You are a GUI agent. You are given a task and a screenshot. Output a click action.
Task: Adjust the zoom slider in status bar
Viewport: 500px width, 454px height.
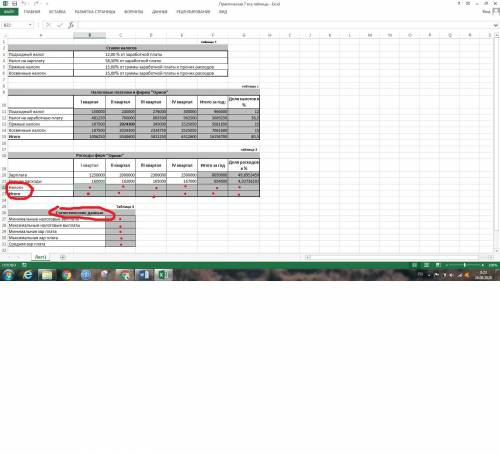(464, 265)
